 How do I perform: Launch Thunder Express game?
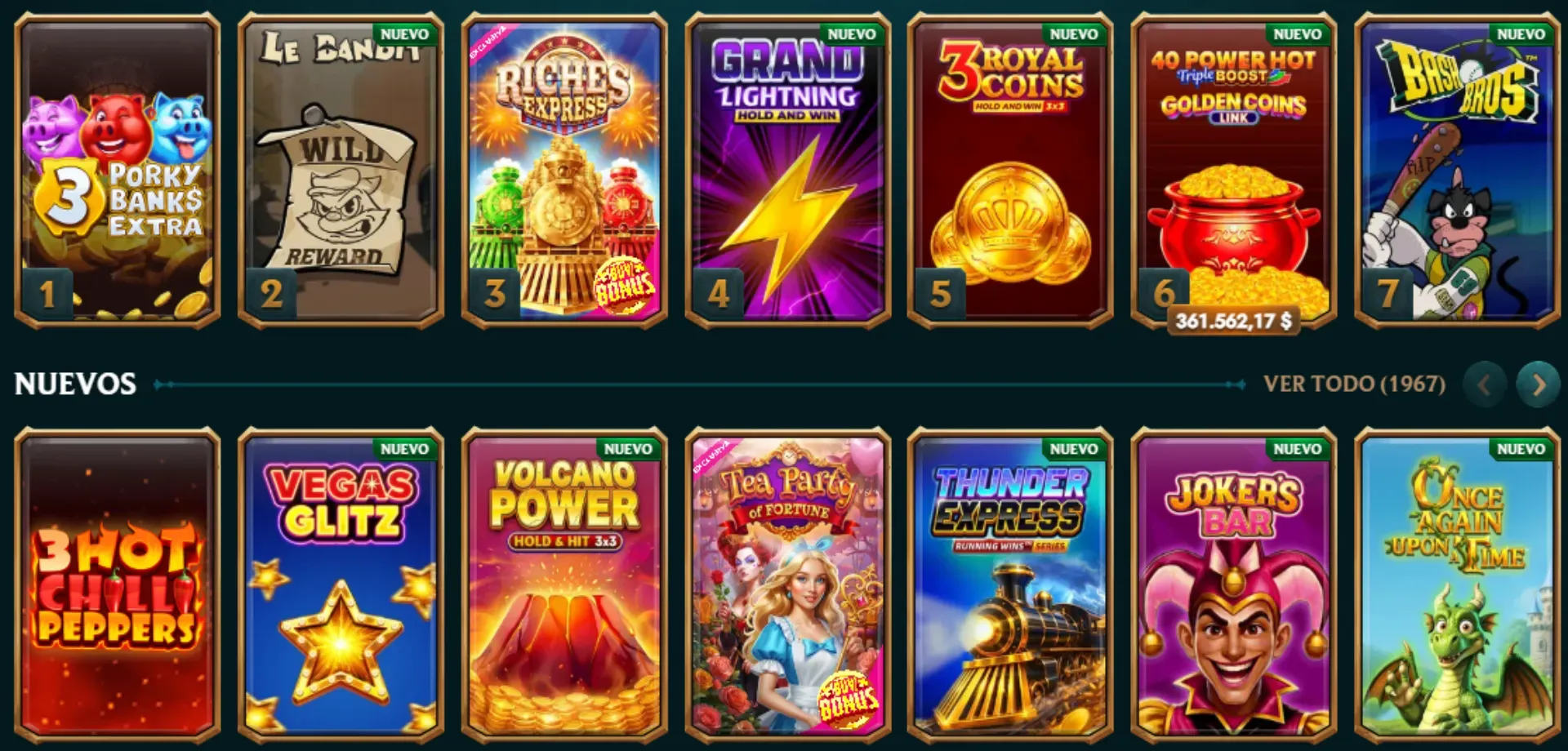[x=1011, y=583]
